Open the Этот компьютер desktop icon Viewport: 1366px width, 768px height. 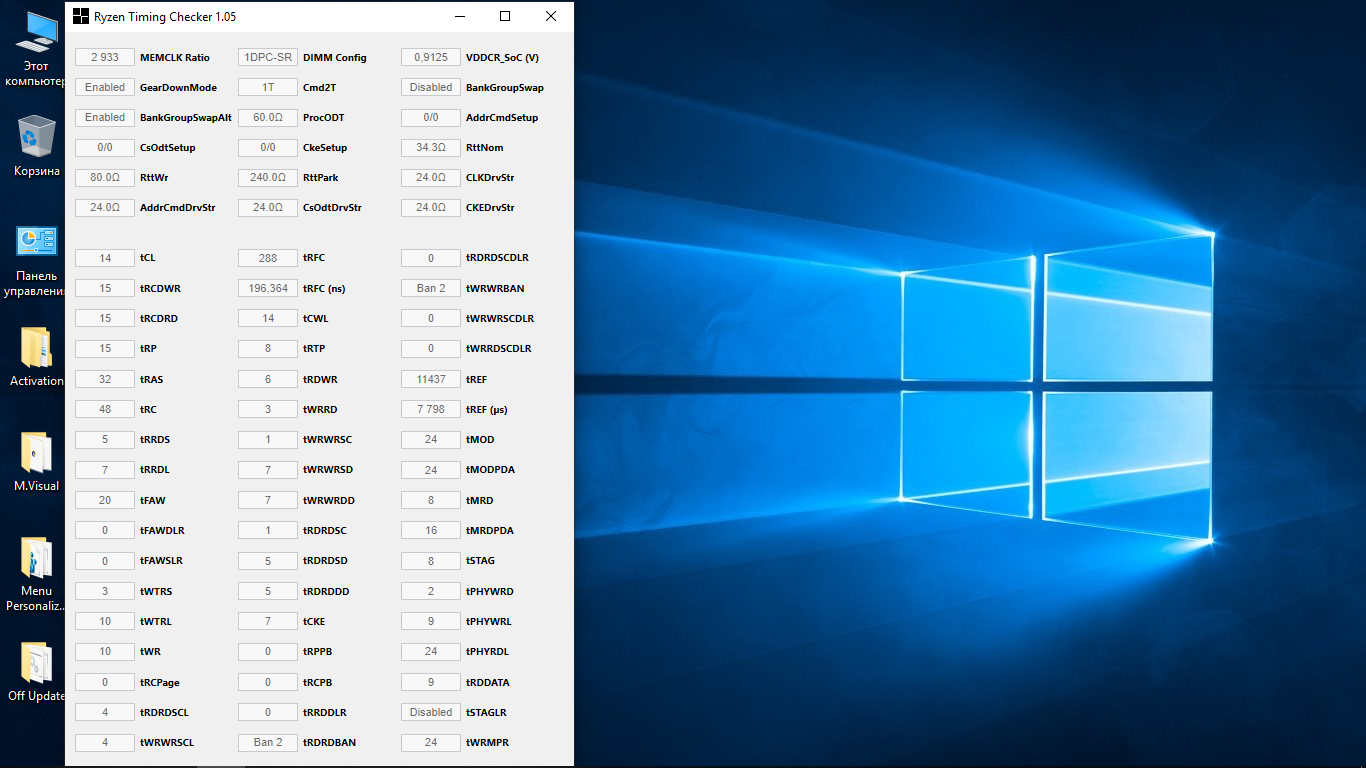(36, 50)
